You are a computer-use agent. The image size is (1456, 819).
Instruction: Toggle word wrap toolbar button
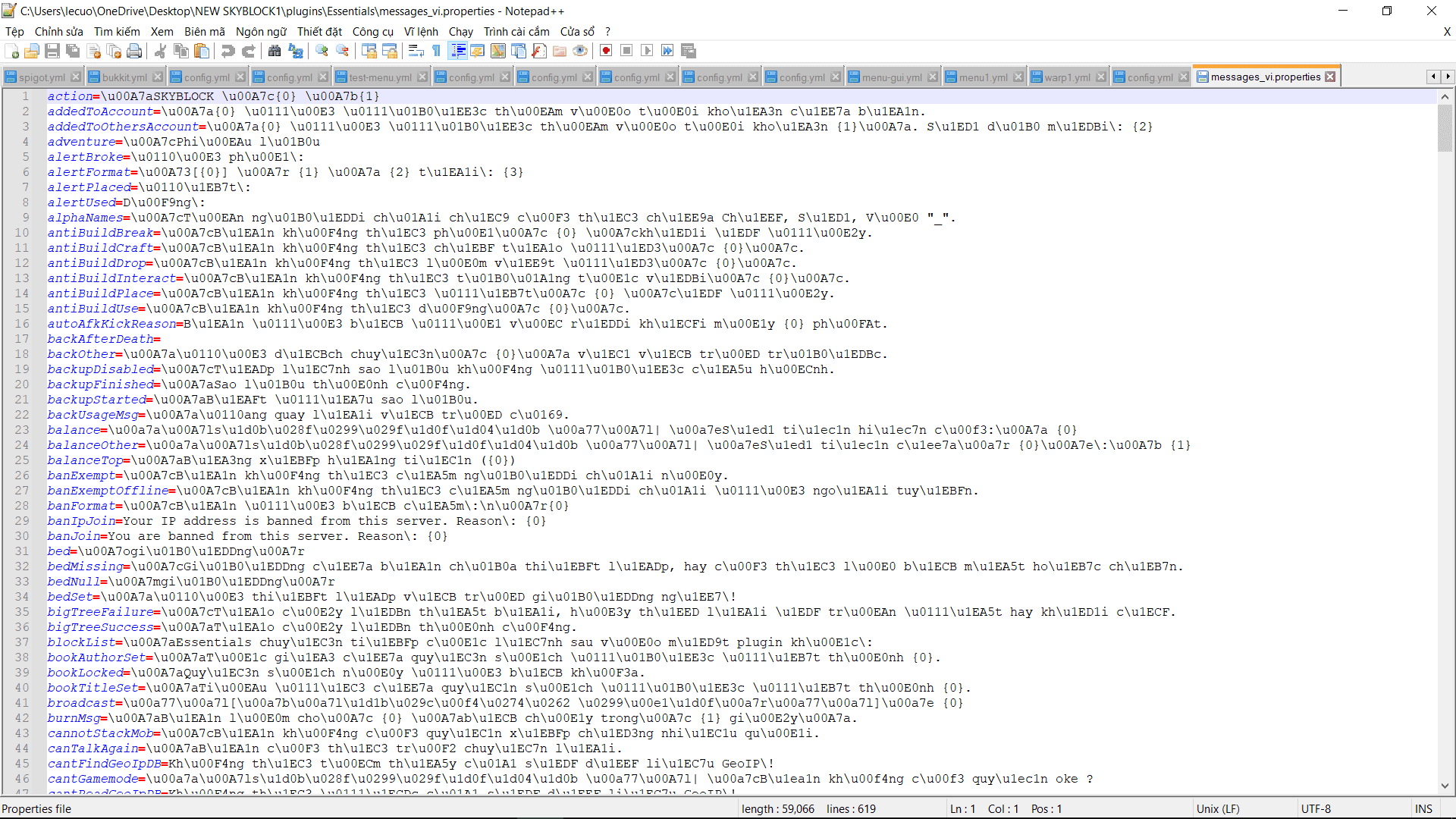416,51
